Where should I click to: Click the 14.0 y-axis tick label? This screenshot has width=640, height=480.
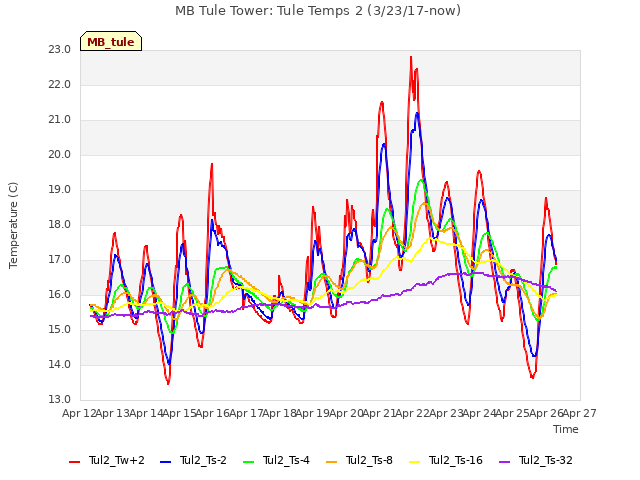coord(60,365)
